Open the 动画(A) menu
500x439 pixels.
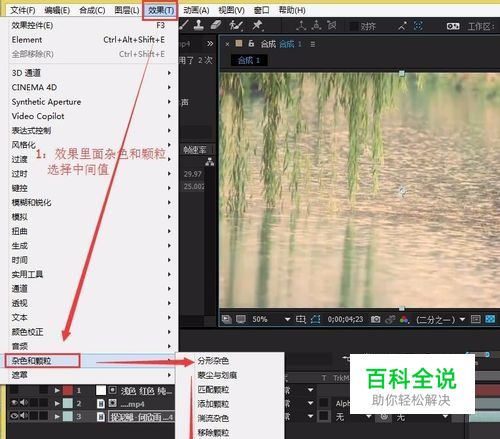point(196,10)
